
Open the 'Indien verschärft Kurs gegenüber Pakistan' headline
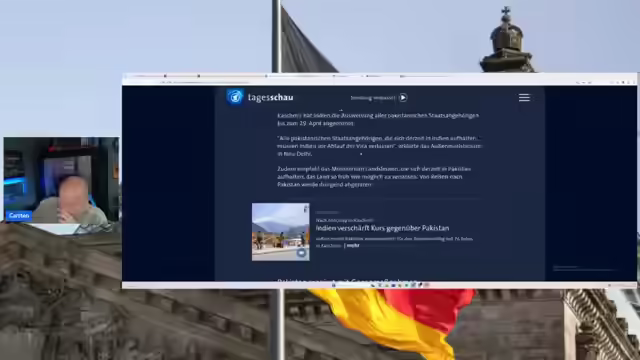[x=382, y=228]
